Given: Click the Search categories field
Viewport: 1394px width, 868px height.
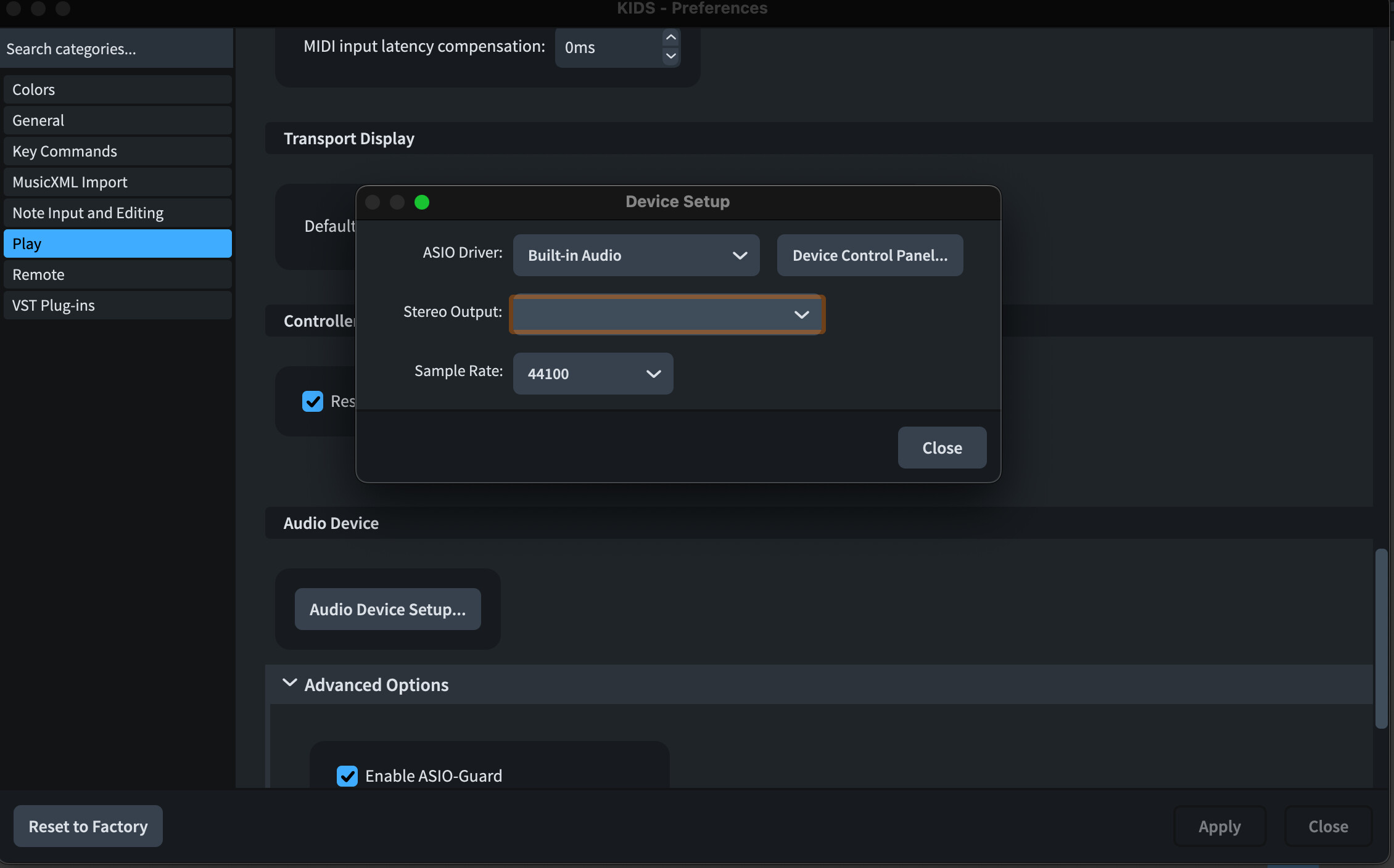Looking at the screenshot, I should point(117,49).
